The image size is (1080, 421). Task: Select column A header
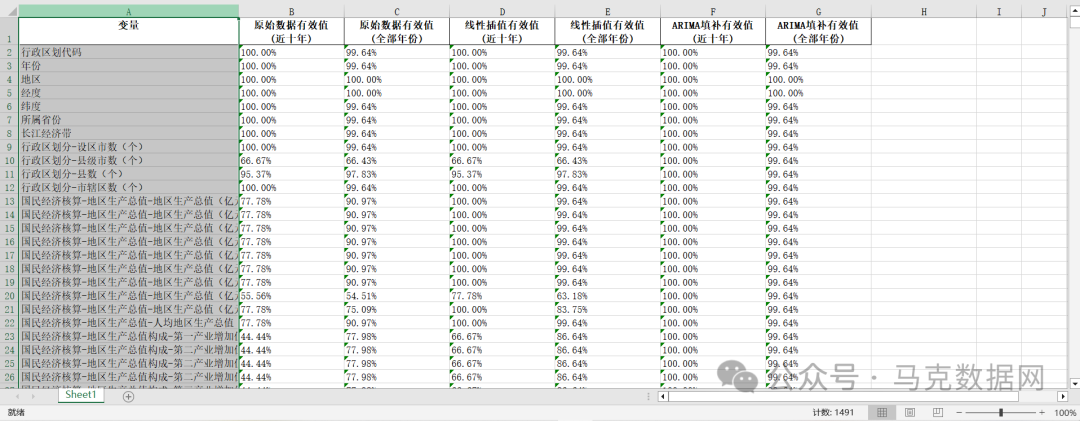point(129,11)
